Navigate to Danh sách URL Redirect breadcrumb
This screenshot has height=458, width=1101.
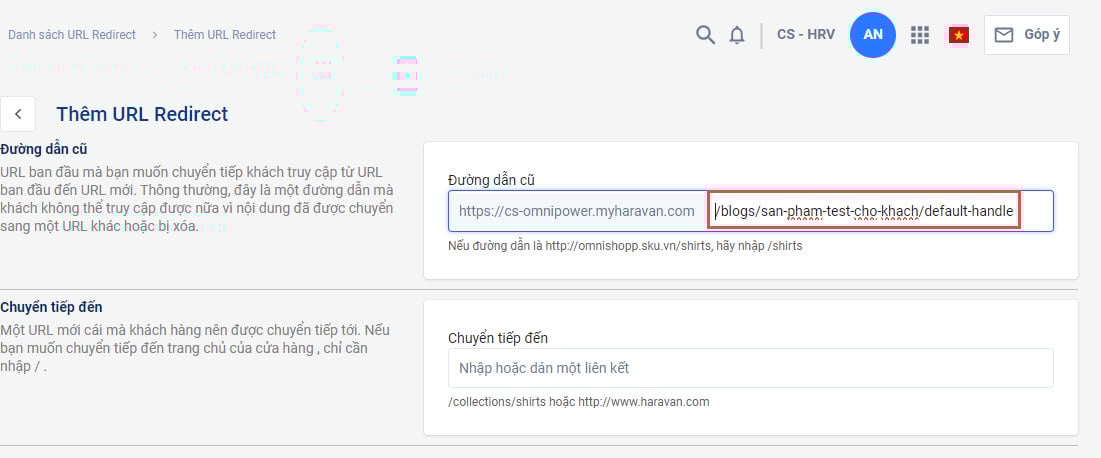72,35
